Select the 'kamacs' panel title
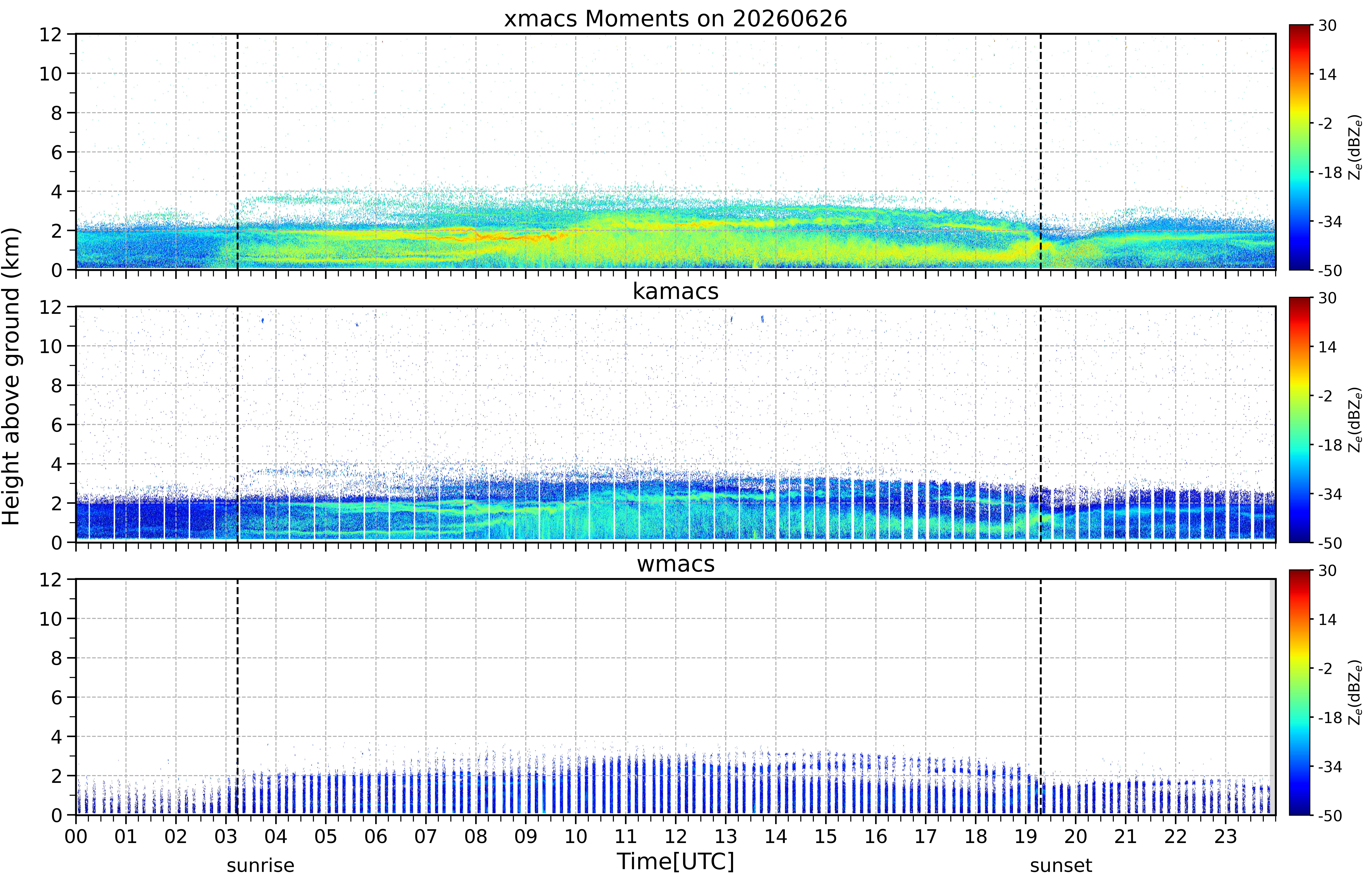 pos(675,291)
